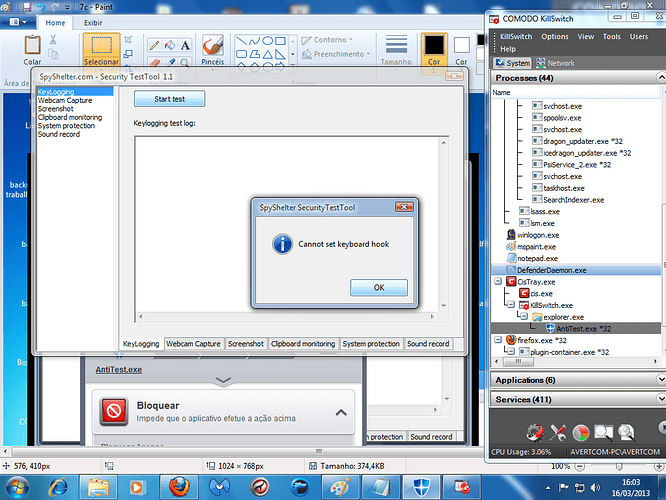Click OK in the keyboard hook dialog
The image size is (666, 500).
[378, 288]
